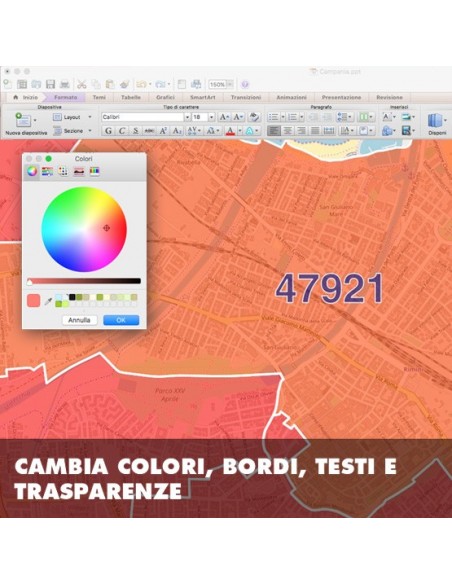Click the superscript A² button
Image resolution: width=452 pixels, height=584 pixels.
[x=163, y=131]
